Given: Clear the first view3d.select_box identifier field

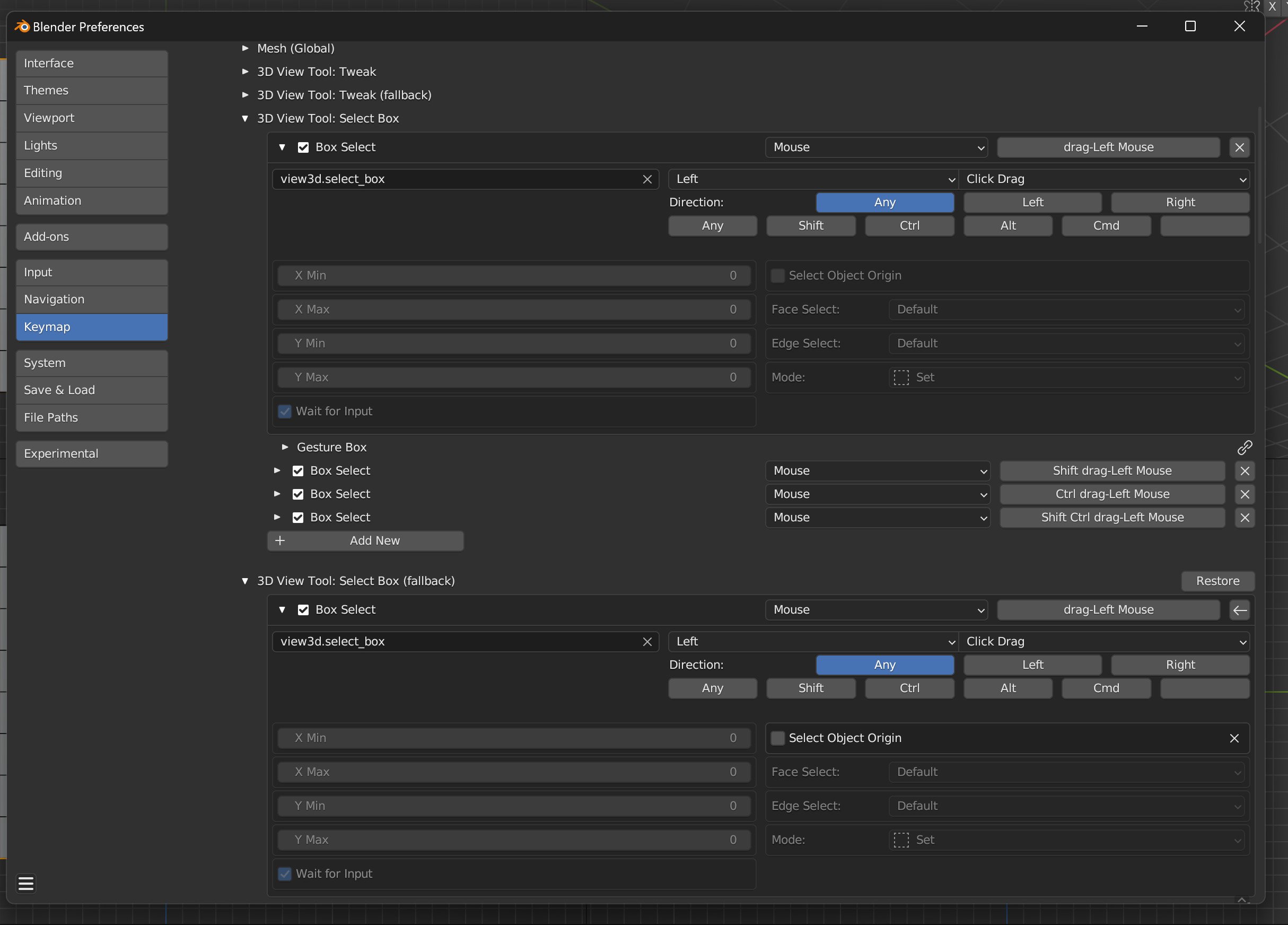Looking at the screenshot, I should (x=647, y=180).
